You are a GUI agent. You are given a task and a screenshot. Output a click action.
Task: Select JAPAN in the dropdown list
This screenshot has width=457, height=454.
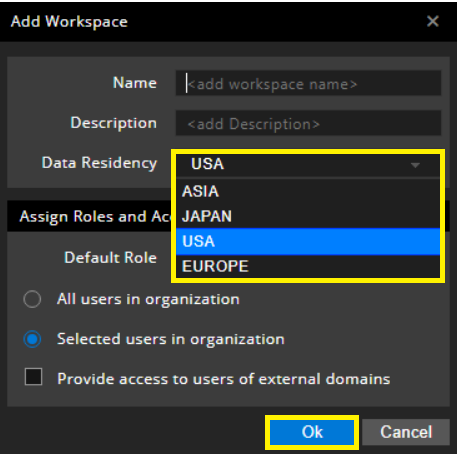308,216
